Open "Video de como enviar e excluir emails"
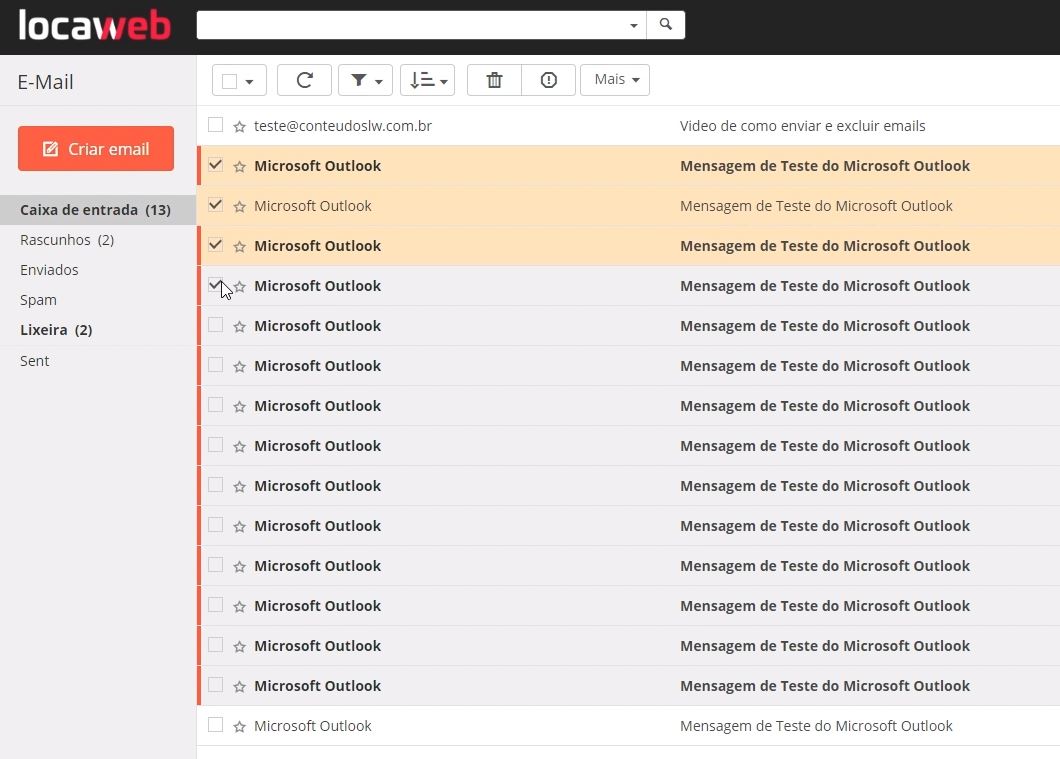Screen dimensions: 1060x759 (802, 126)
